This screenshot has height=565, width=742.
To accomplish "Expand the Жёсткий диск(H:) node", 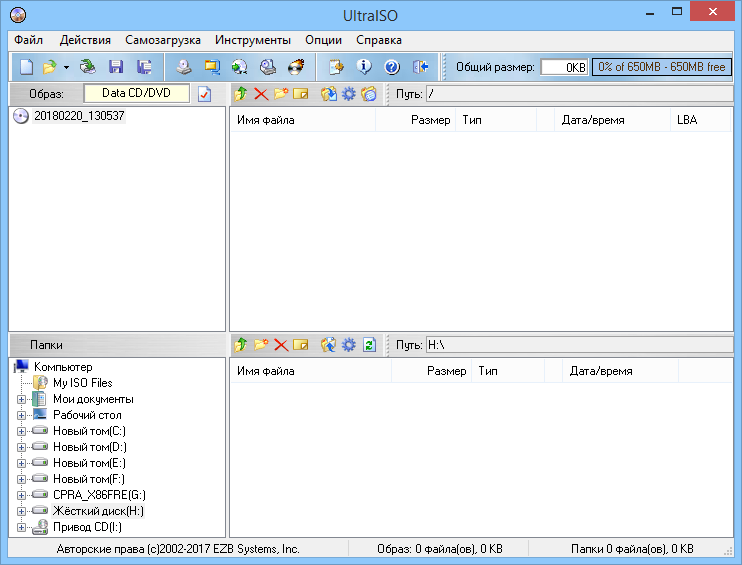I will (21, 511).
